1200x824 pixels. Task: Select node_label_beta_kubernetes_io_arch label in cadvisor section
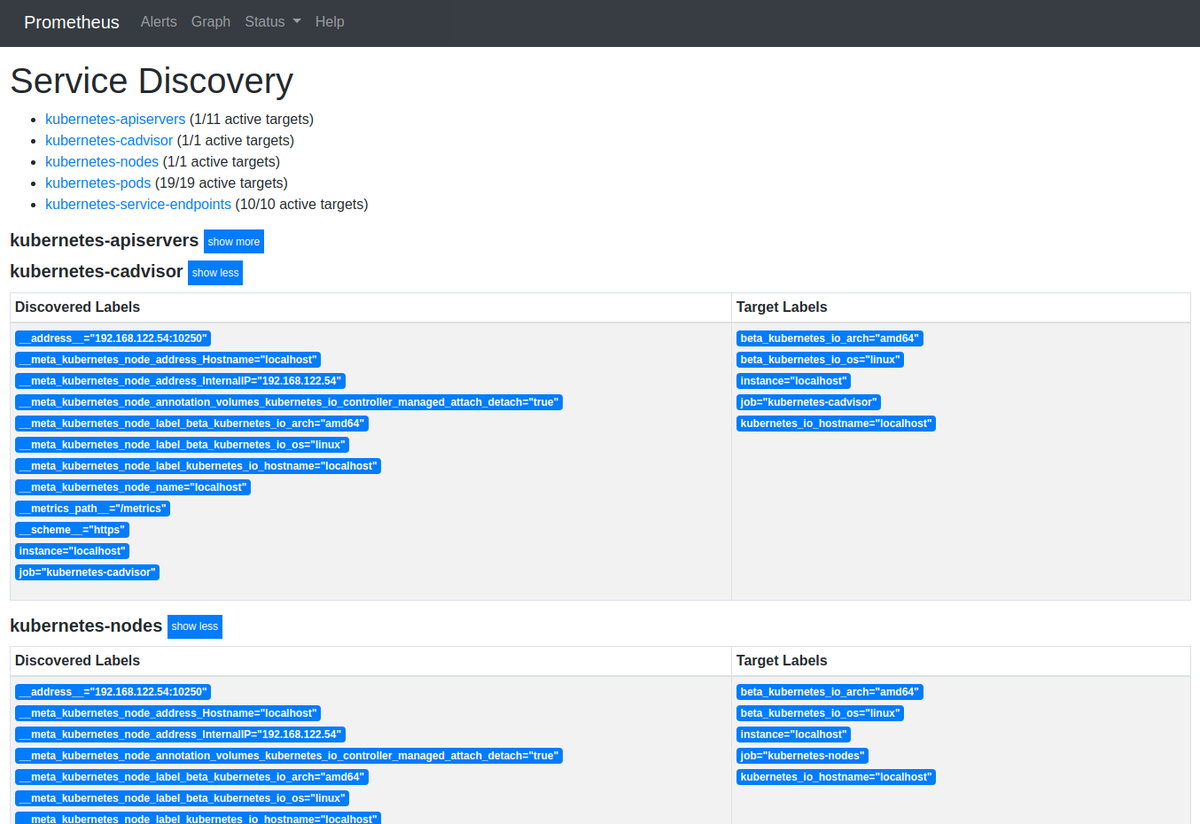pyautogui.click(x=192, y=424)
